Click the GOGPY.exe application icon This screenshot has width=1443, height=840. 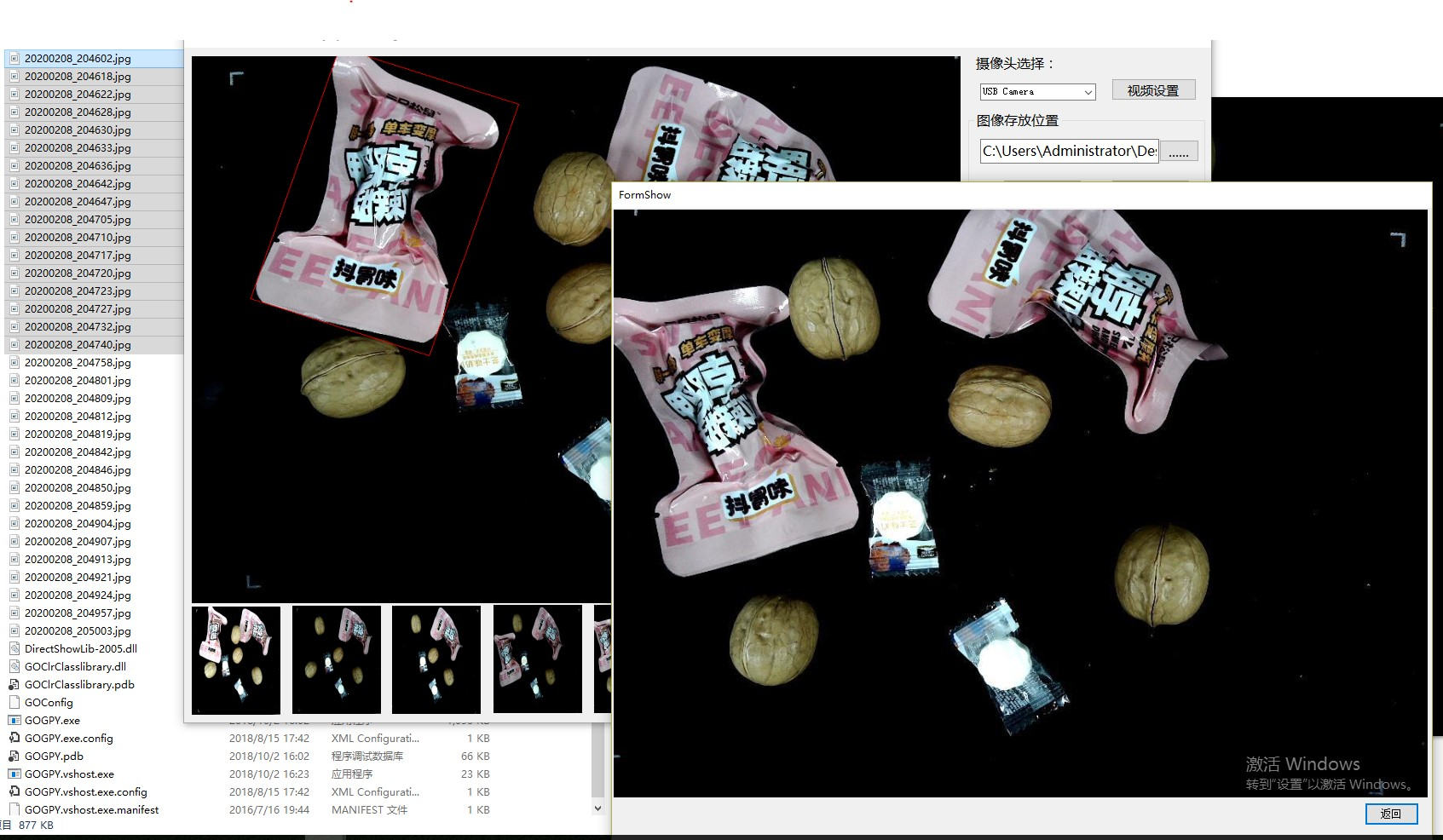(14, 720)
